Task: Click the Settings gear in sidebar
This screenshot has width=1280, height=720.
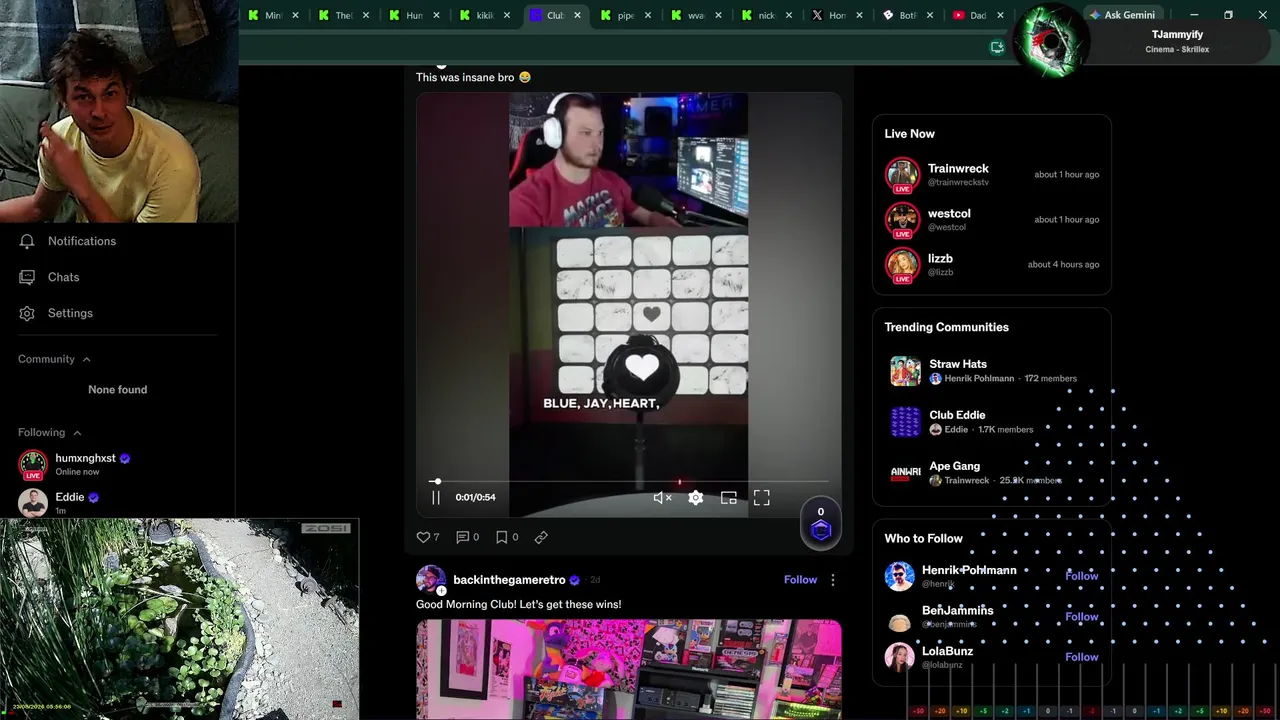Action: tap(27, 313)
